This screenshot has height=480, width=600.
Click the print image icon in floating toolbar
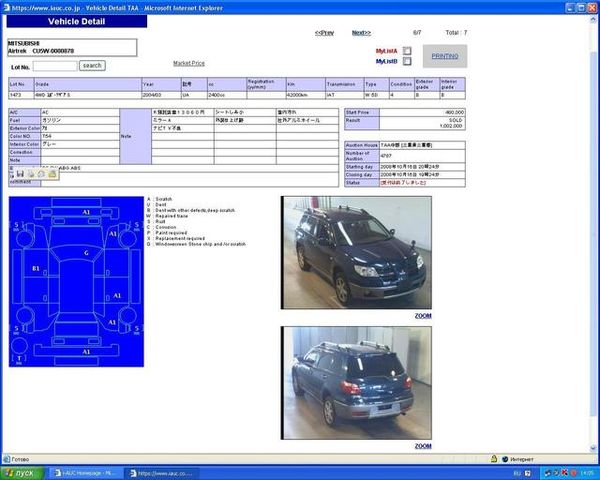pyautogui.click(x=31, y=174)
